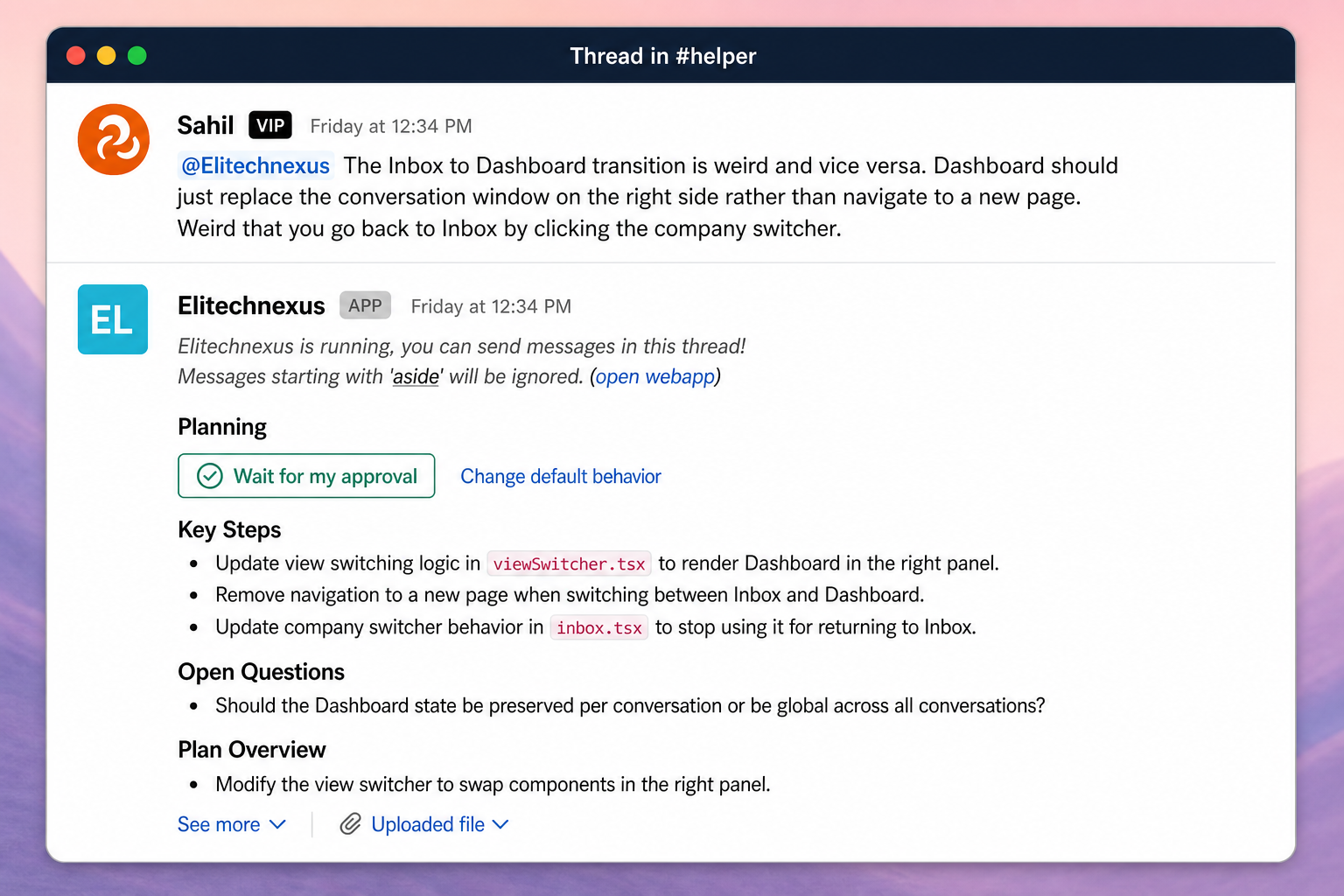Image resolution: width=1344 pixels, height=896 pixels.
Task: Click the Dashboard state open question text
Action: coord(630,706)
